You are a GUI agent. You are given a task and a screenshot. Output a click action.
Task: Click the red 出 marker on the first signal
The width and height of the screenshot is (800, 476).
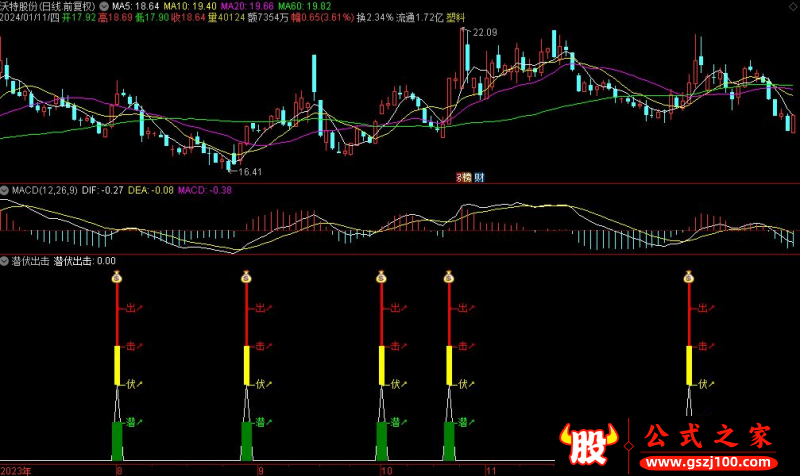pos(131,308)
